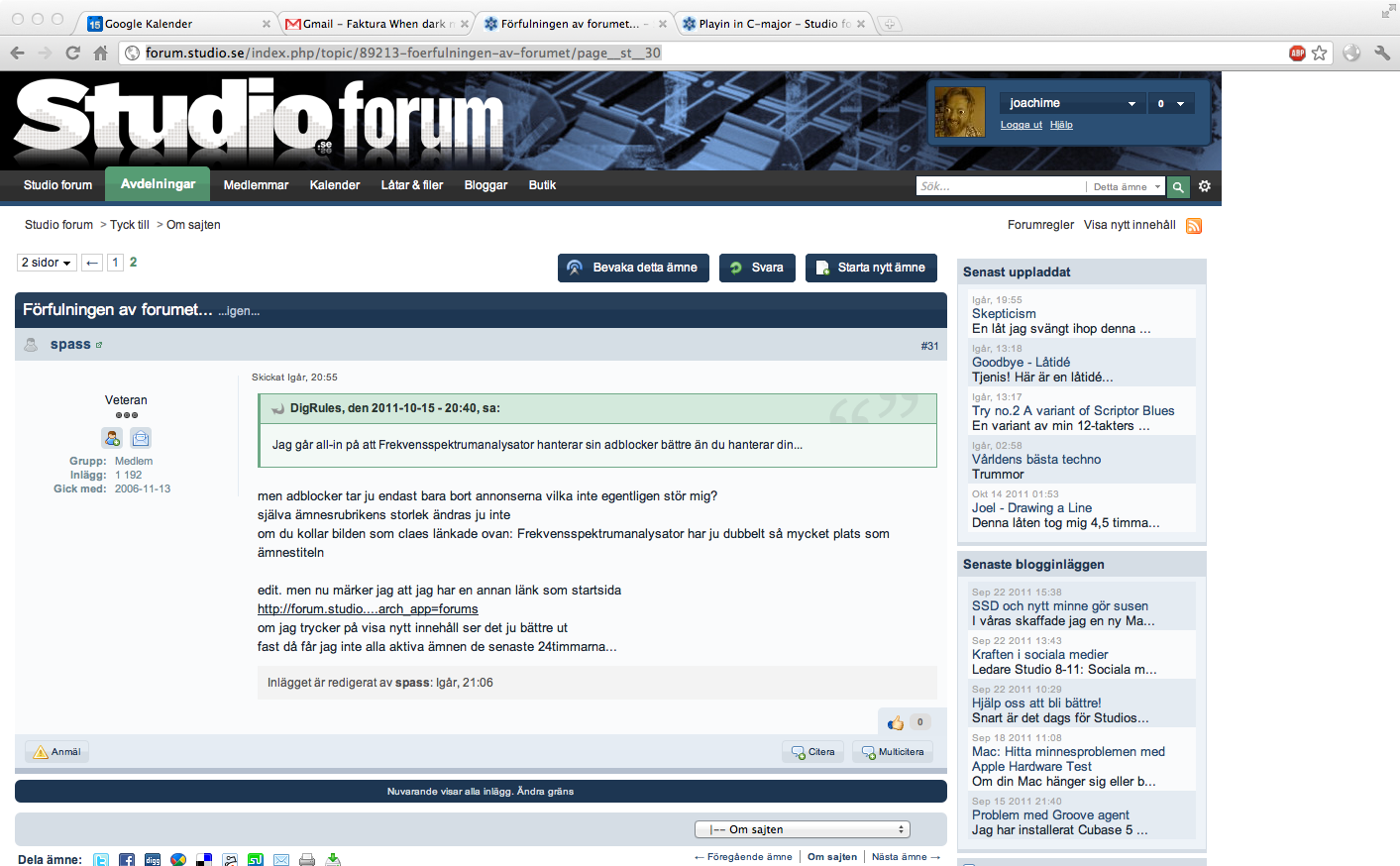Image resolution: width=1400 pixels, height=866 pixels.
Task: Open notifications dropdown showing 0
Action: tap(1171, 103)
